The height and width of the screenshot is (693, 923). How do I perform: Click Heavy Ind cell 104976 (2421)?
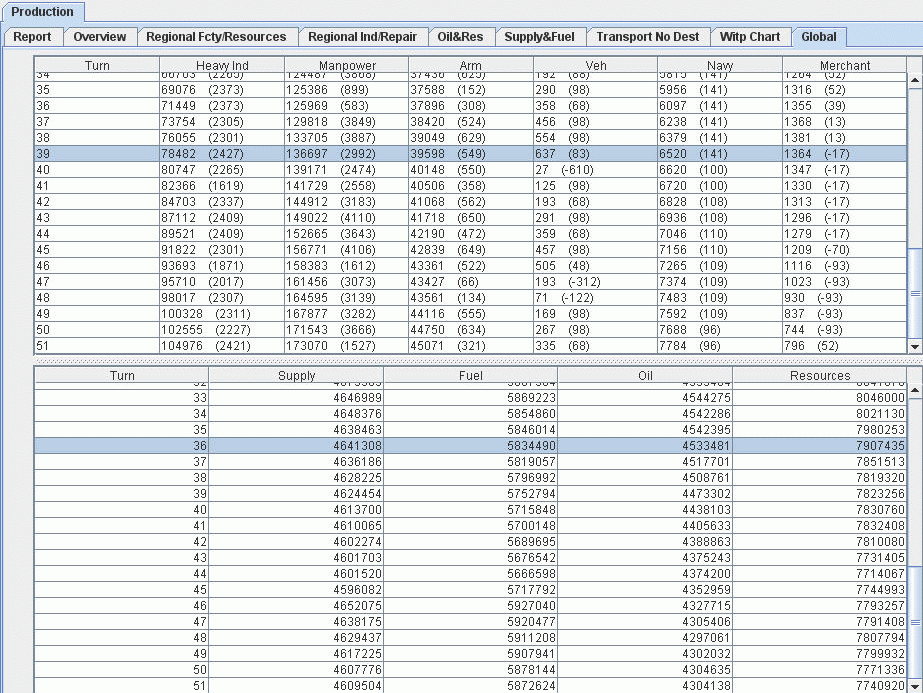pyautogui.click(x=222, y=346)
